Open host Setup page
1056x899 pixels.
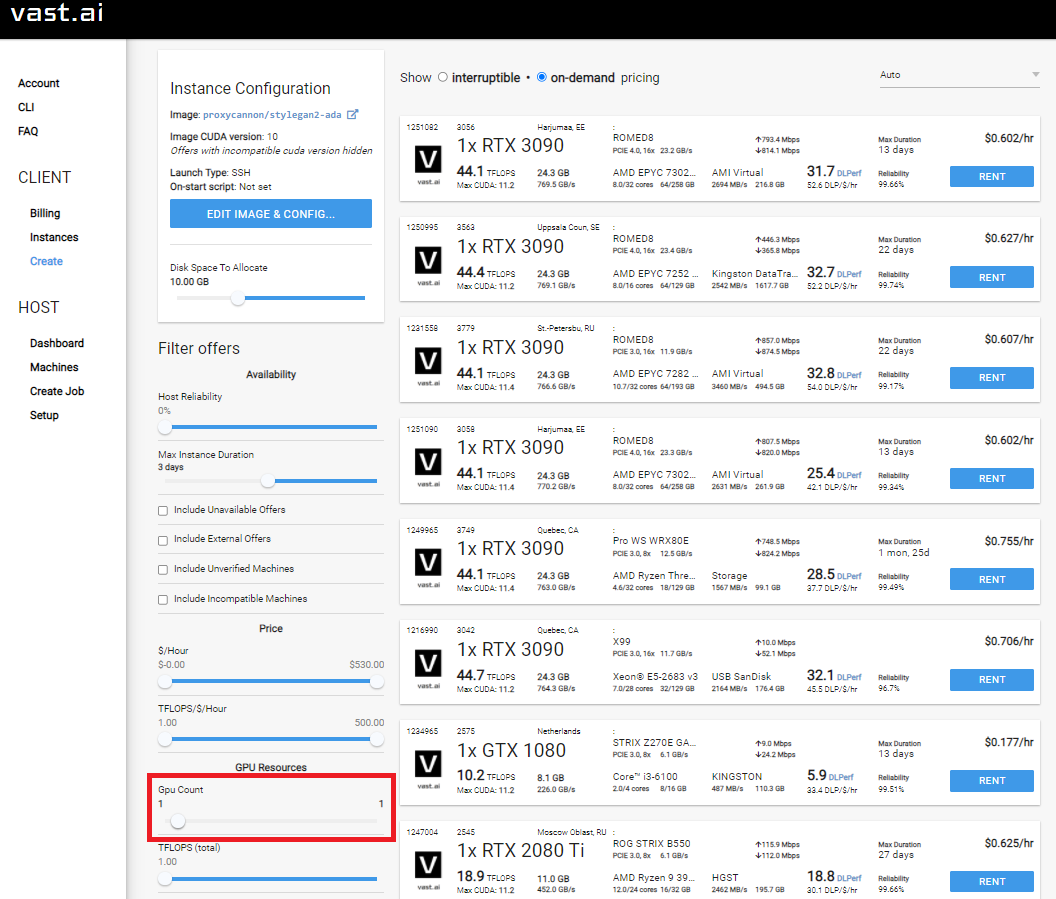pyautogui.click(x=44, y=415)
